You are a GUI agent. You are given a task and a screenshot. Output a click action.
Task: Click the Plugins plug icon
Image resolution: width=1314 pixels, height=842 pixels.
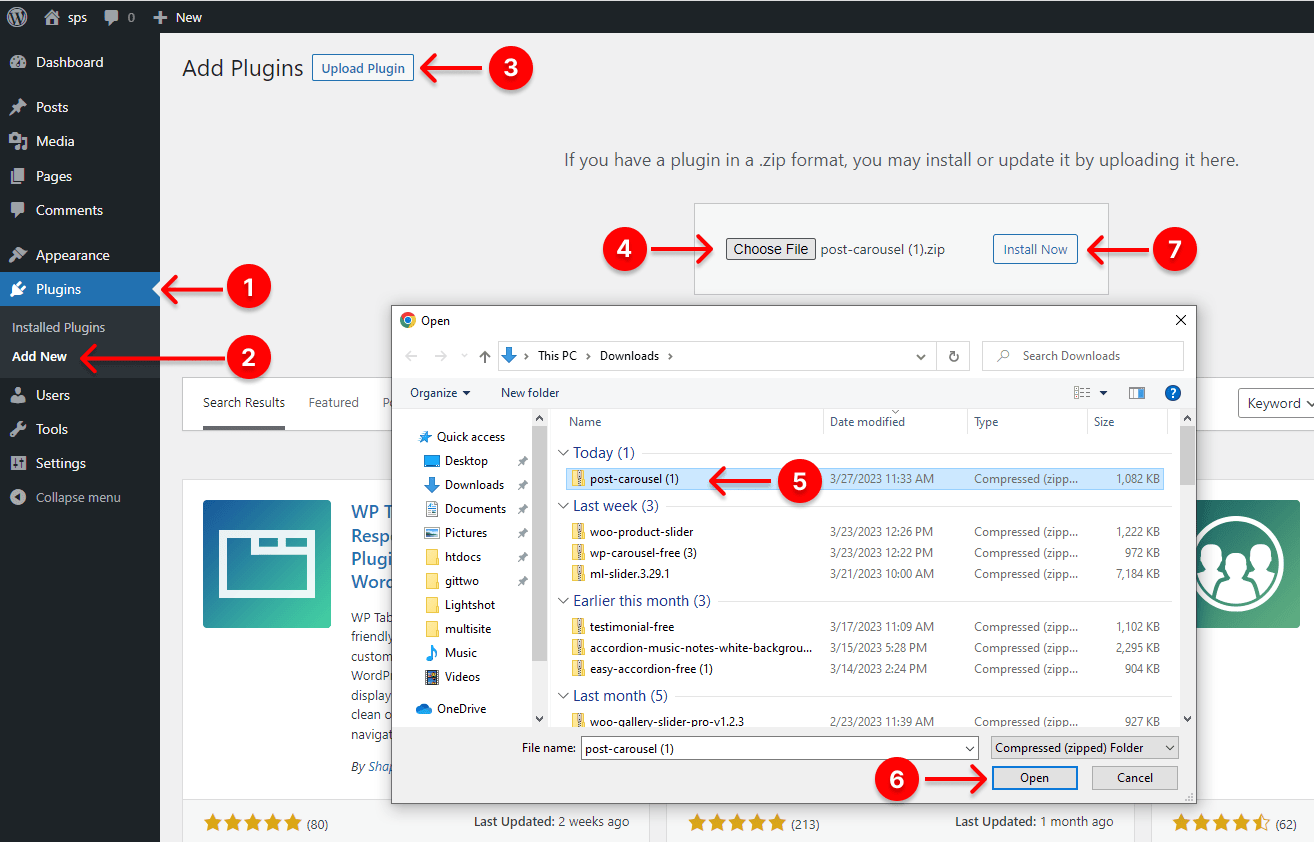[17, 289]
